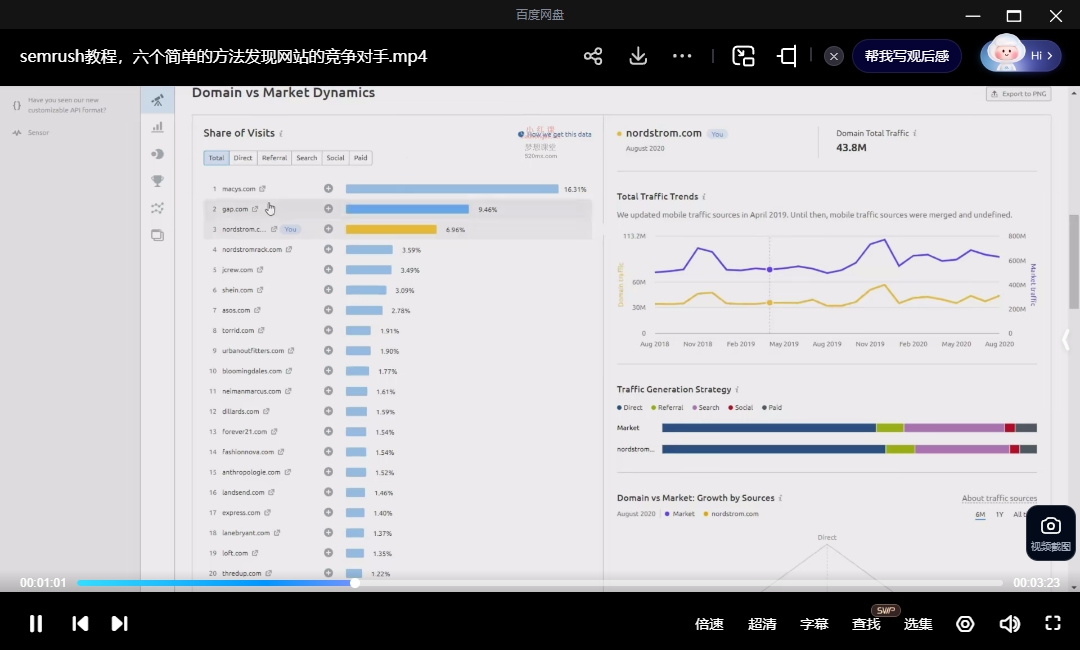Viewport: 1080px width, 650px height.
Task: Take a 视频截图 video screenshot
Action: tap(1050, 533)
